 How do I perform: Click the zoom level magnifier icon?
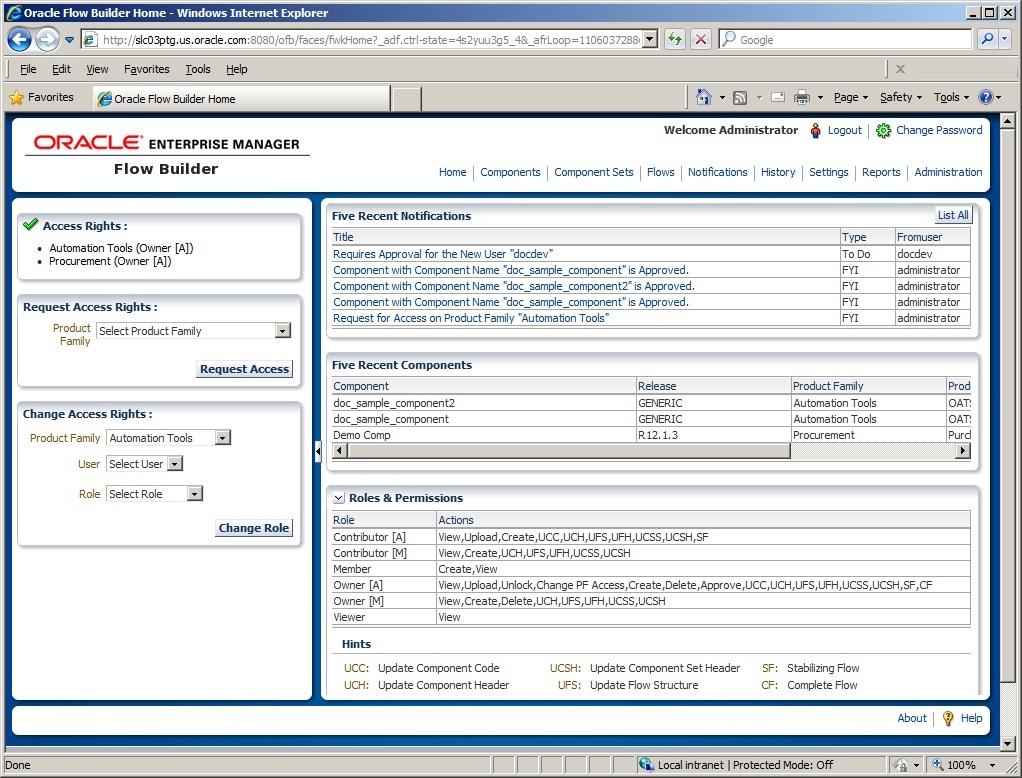click(x=937, y=764)
